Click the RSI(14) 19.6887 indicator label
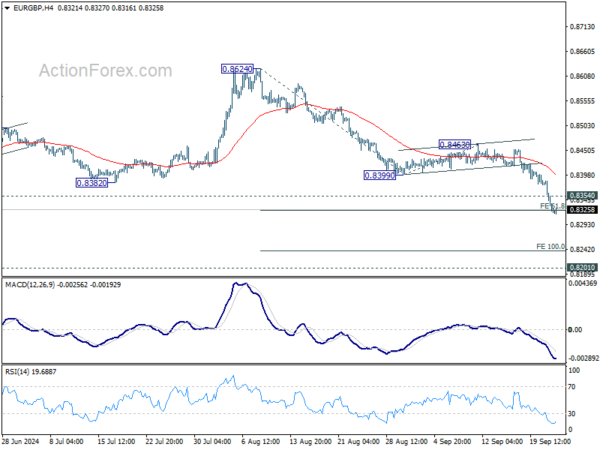Viewport: 600px width, 450px height. click(31, 372)
